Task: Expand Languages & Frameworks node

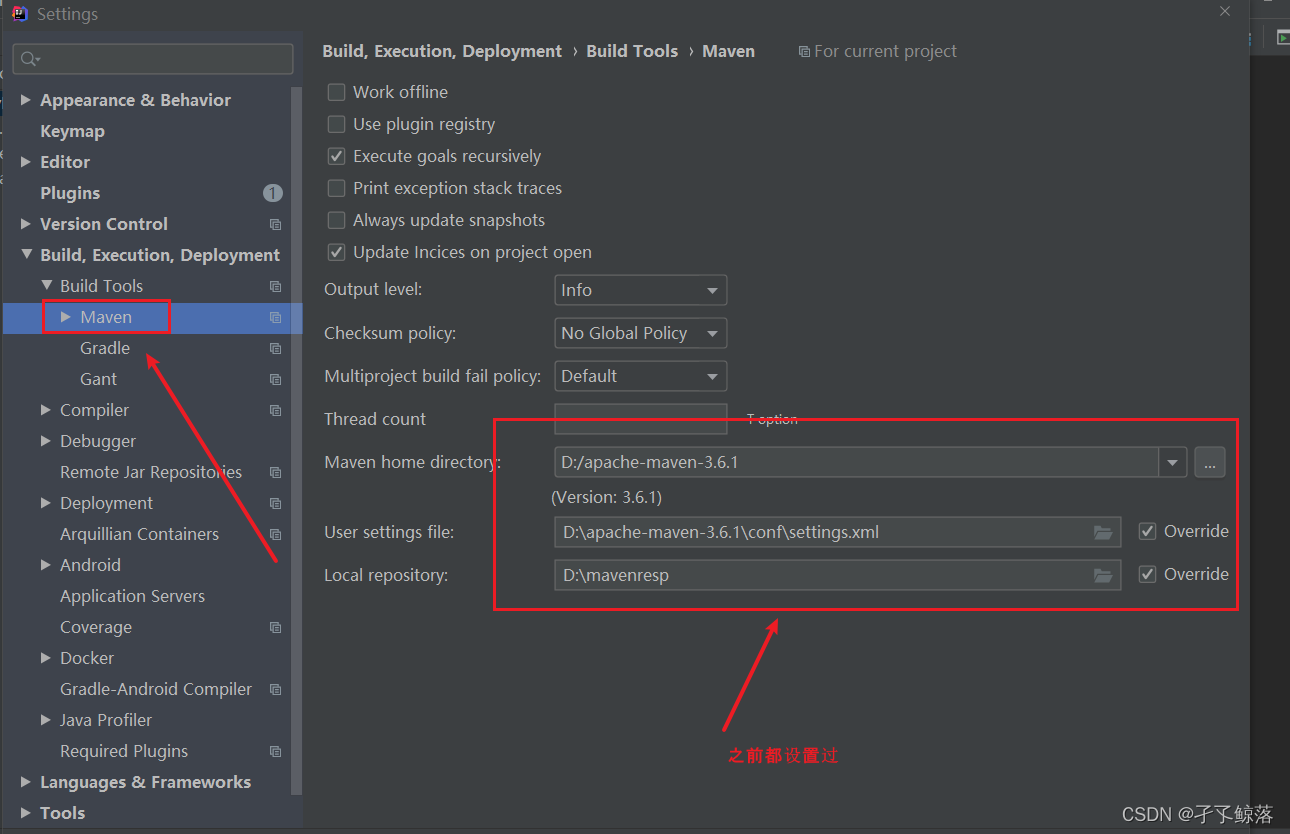Action: click(26, 782)
